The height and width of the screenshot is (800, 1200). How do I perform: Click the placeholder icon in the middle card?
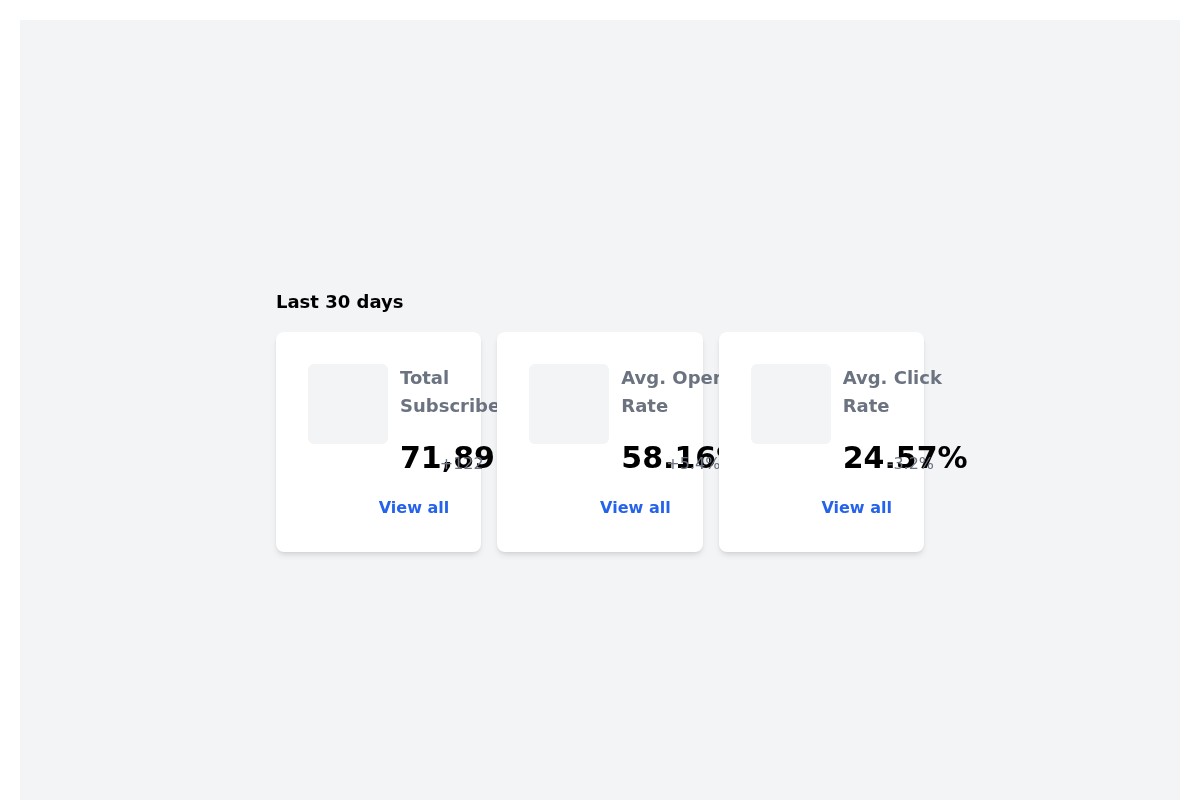568,404
